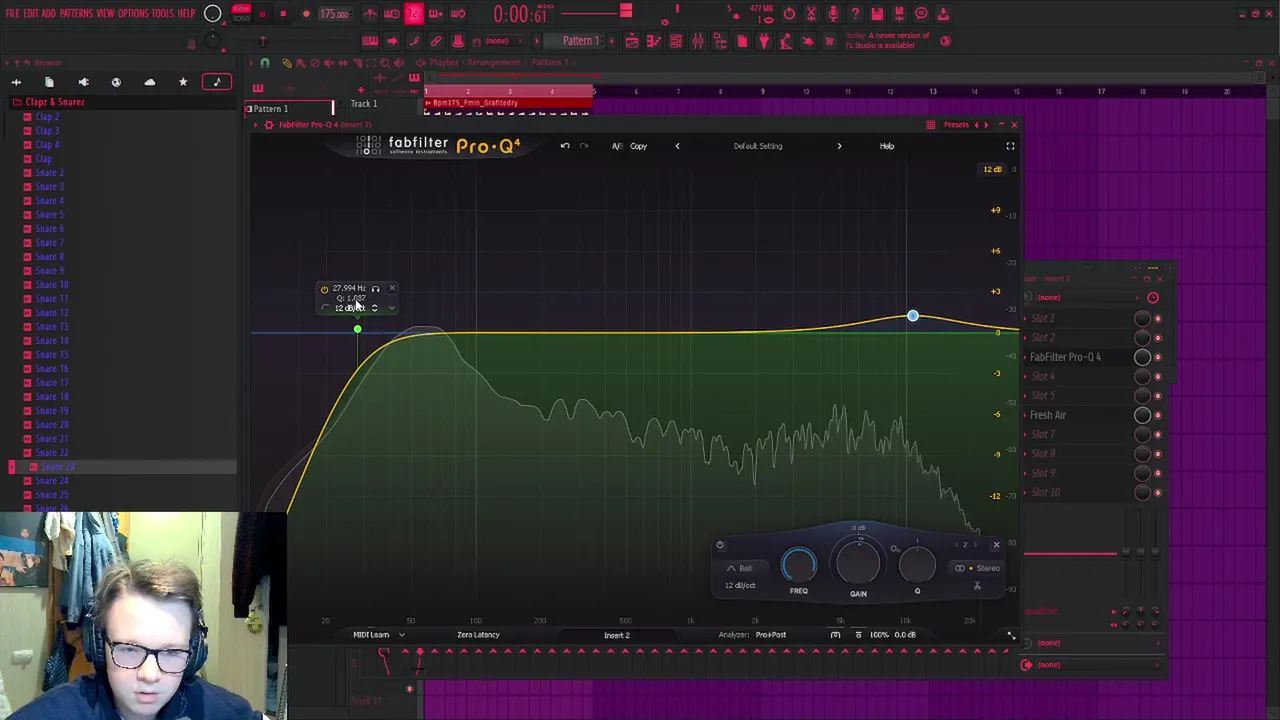
Task: Select the blue high band node
Action: coord(912,316)
